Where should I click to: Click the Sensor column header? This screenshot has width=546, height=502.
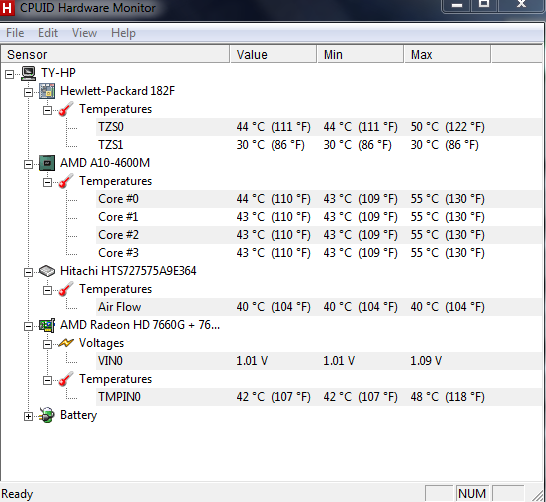pyautogui.click(x=115, y=54)
